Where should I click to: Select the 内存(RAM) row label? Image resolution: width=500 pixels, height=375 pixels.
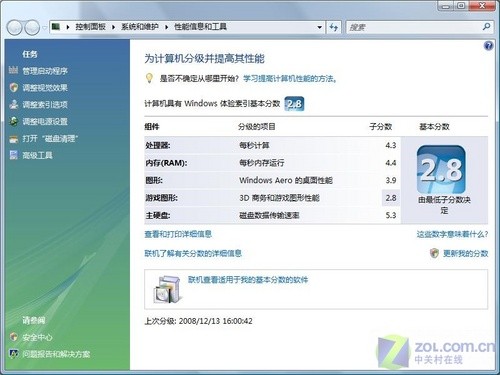(166, 163)
